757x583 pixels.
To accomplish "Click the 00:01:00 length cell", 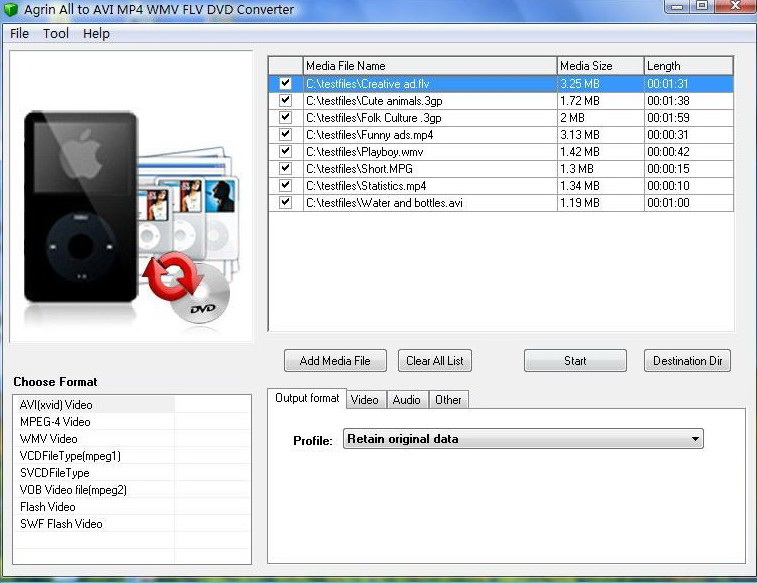I will tap(688, 203).
